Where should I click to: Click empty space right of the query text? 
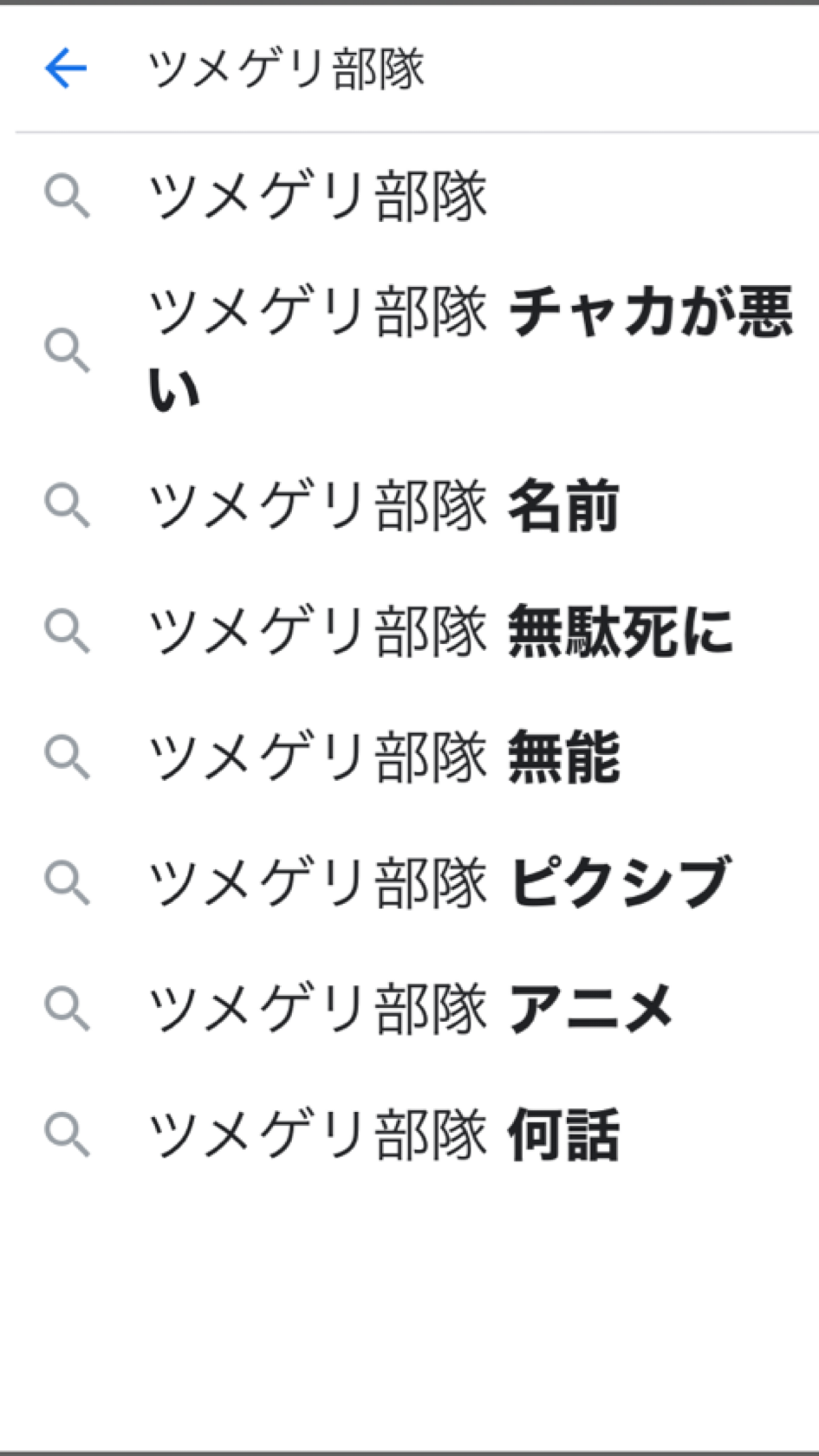pos(624,69)
